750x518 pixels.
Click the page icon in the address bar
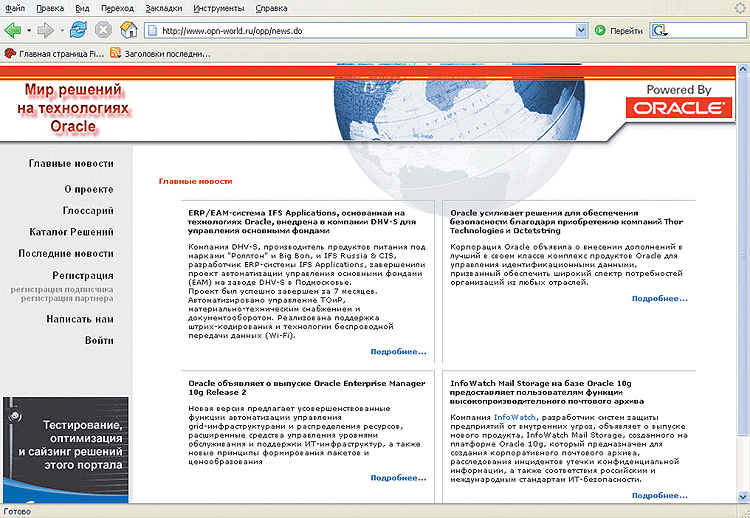pyautogui.click(x=152, y=31)
